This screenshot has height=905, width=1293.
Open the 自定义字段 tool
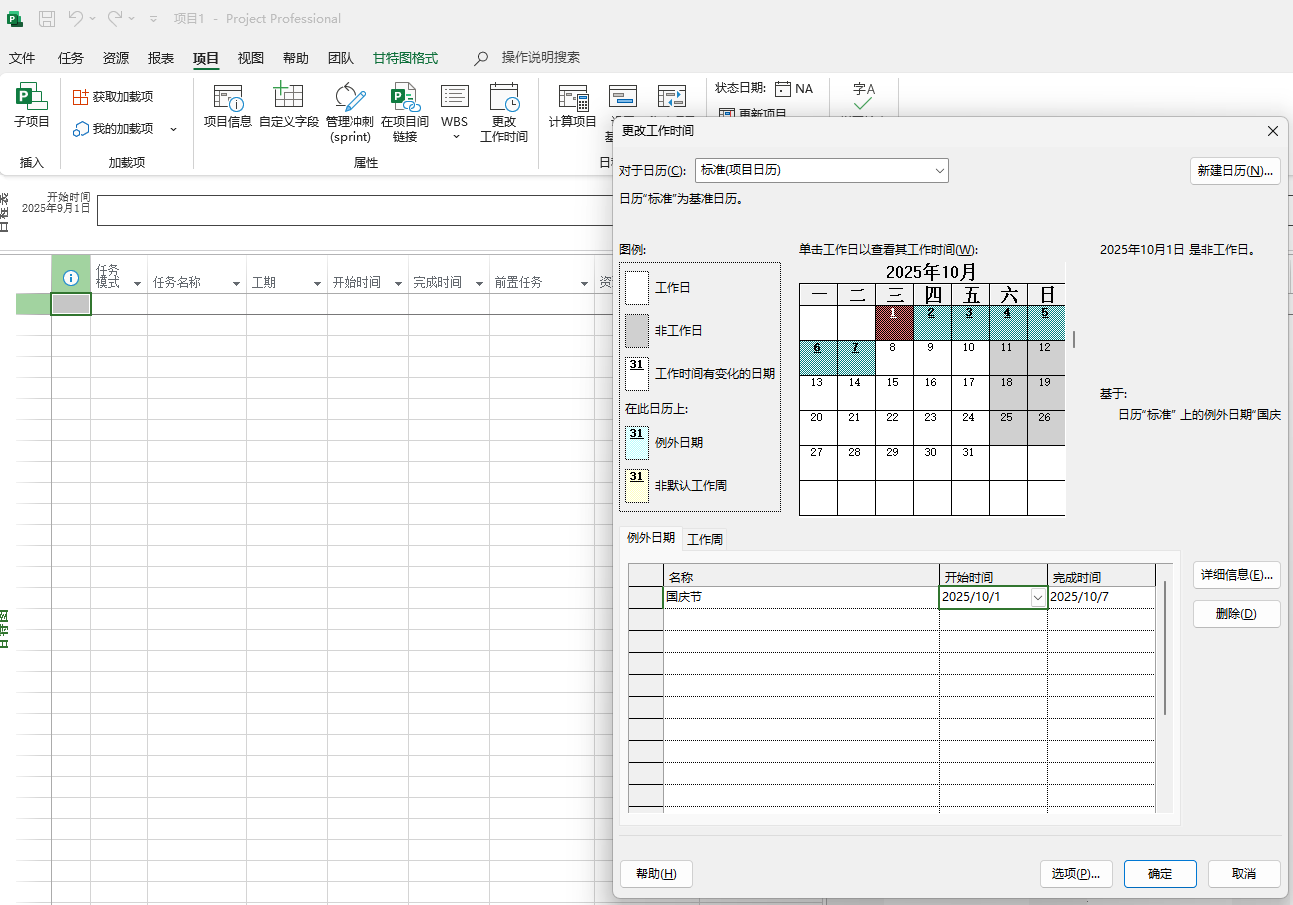(x=288, y=106)
